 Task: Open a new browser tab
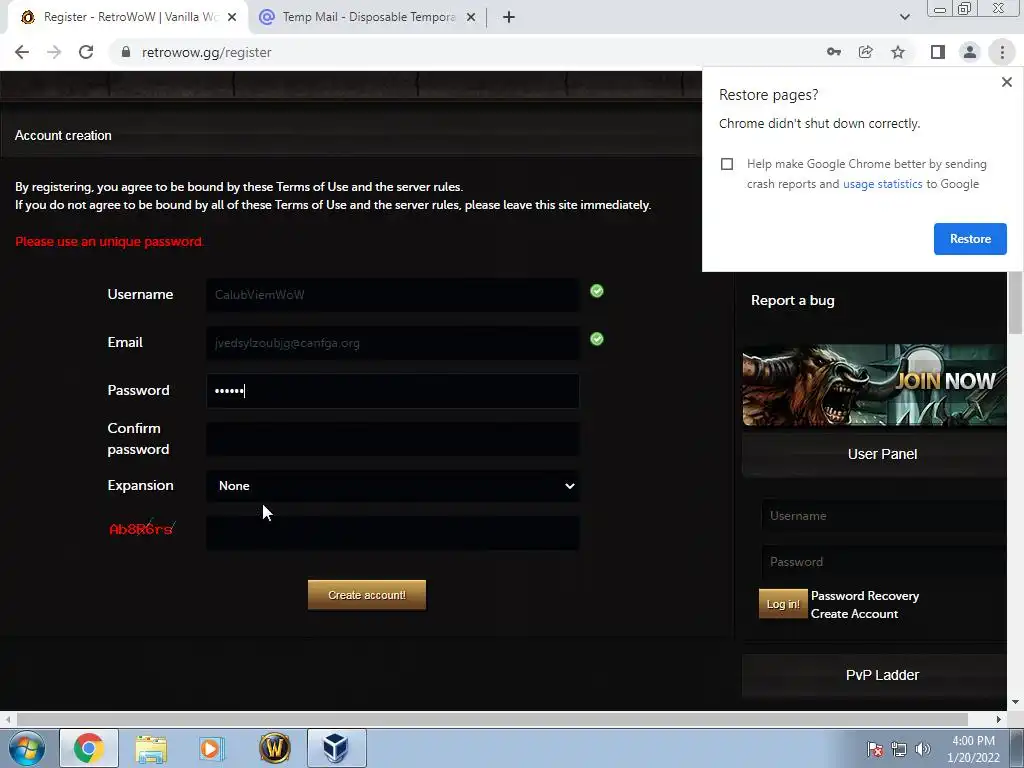(x=509, y=17)
